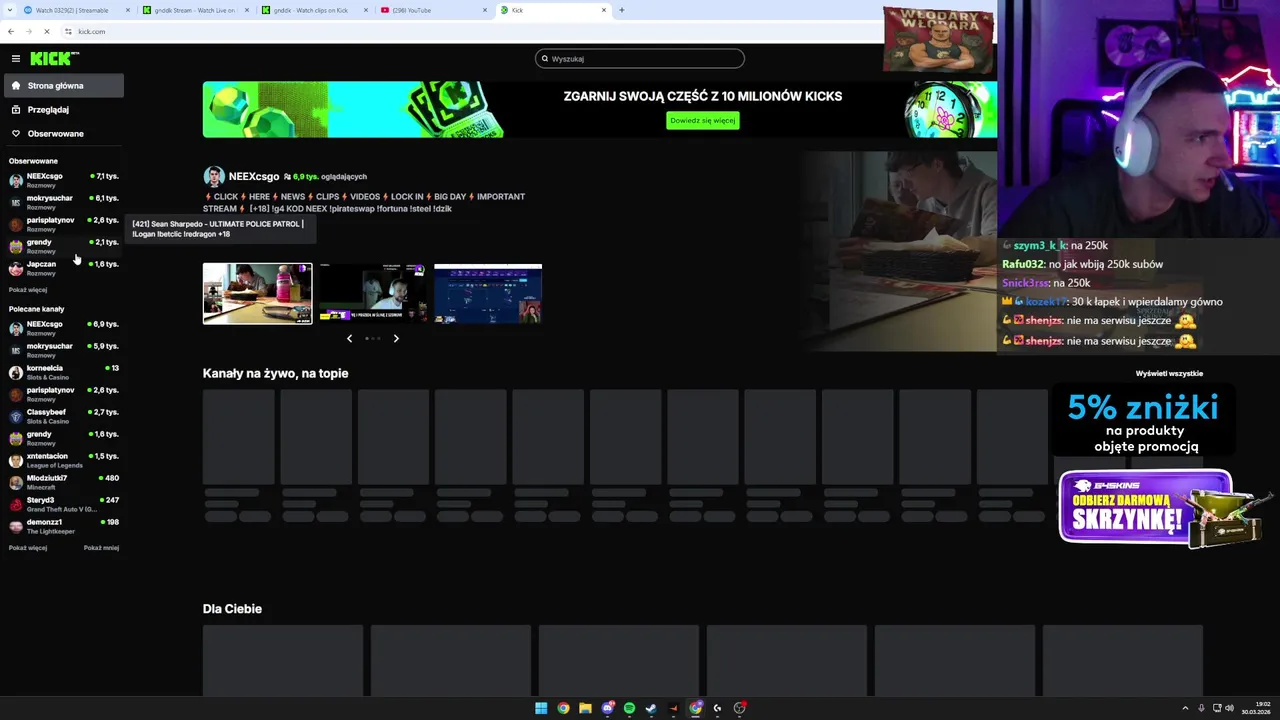Screen dimensions: 1280x720
Task: Go back with the browser back arrow
Action: [x=11, y=31]
